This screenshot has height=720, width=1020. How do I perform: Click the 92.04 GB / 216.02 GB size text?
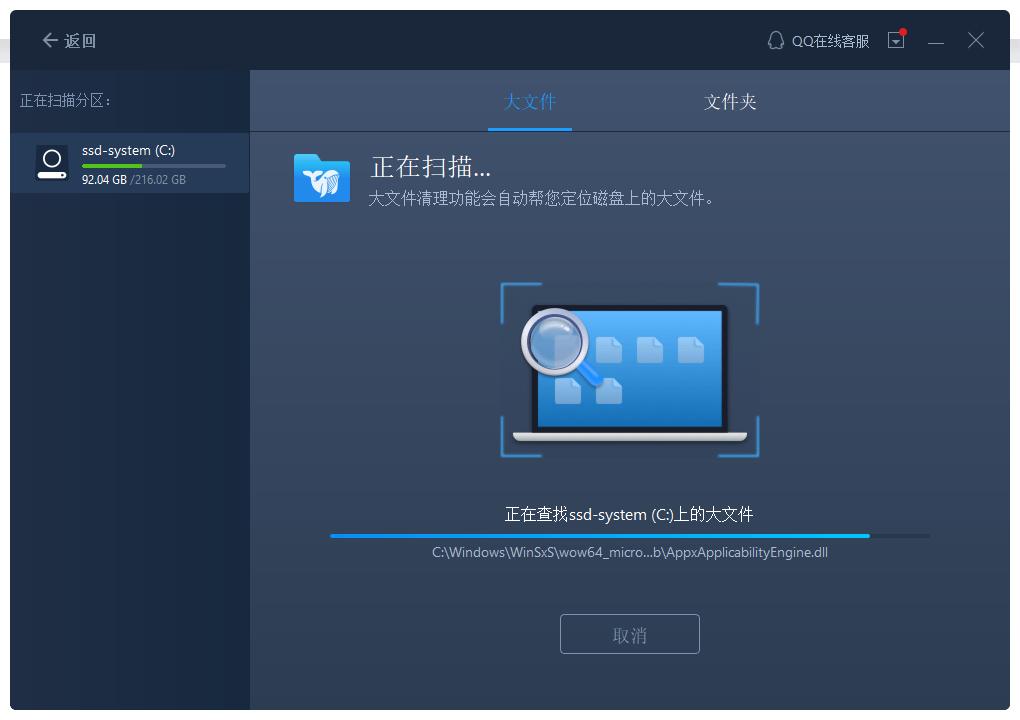(134, 180)
